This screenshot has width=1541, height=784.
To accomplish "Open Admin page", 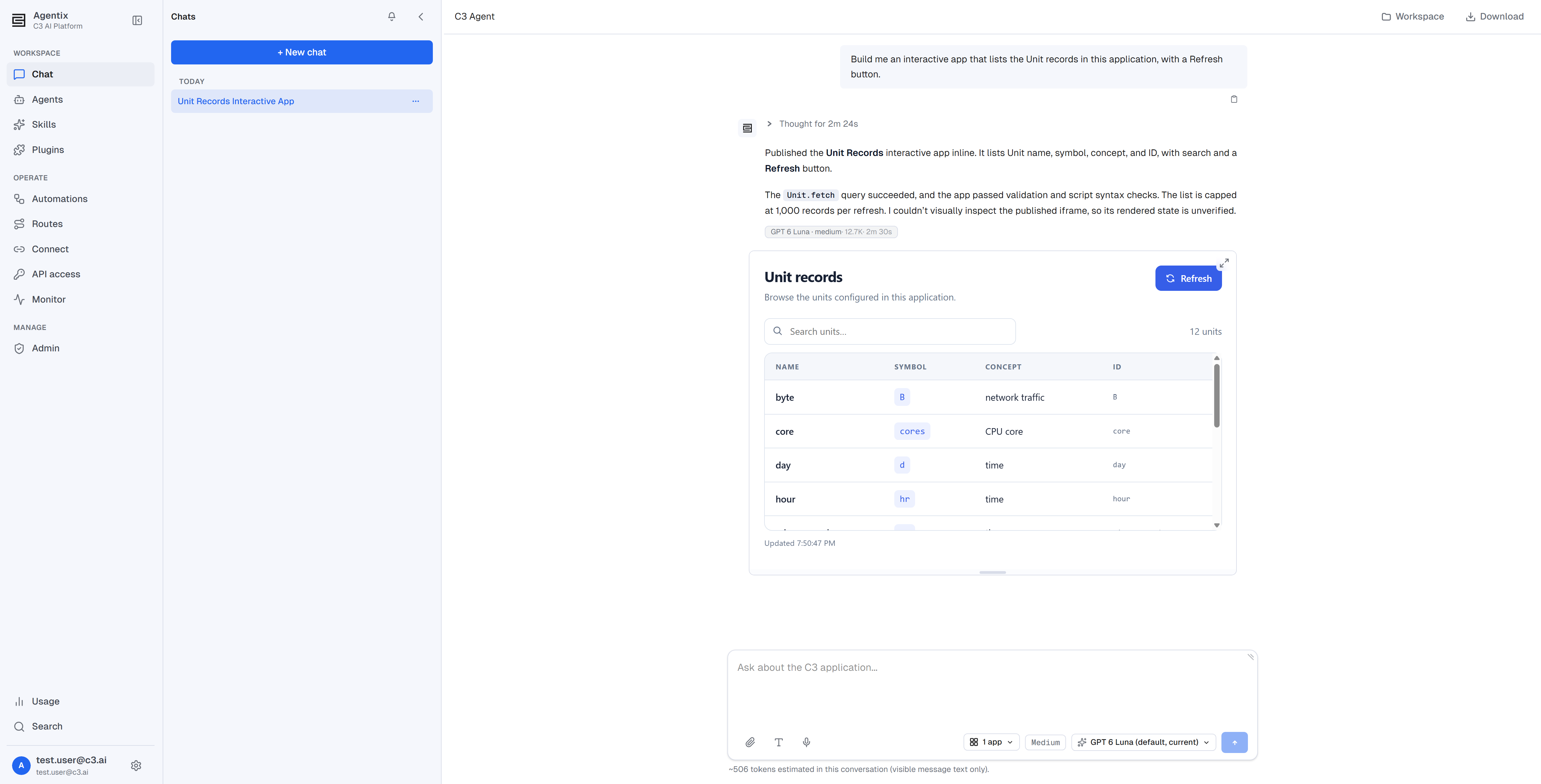I will pos(80,348).
